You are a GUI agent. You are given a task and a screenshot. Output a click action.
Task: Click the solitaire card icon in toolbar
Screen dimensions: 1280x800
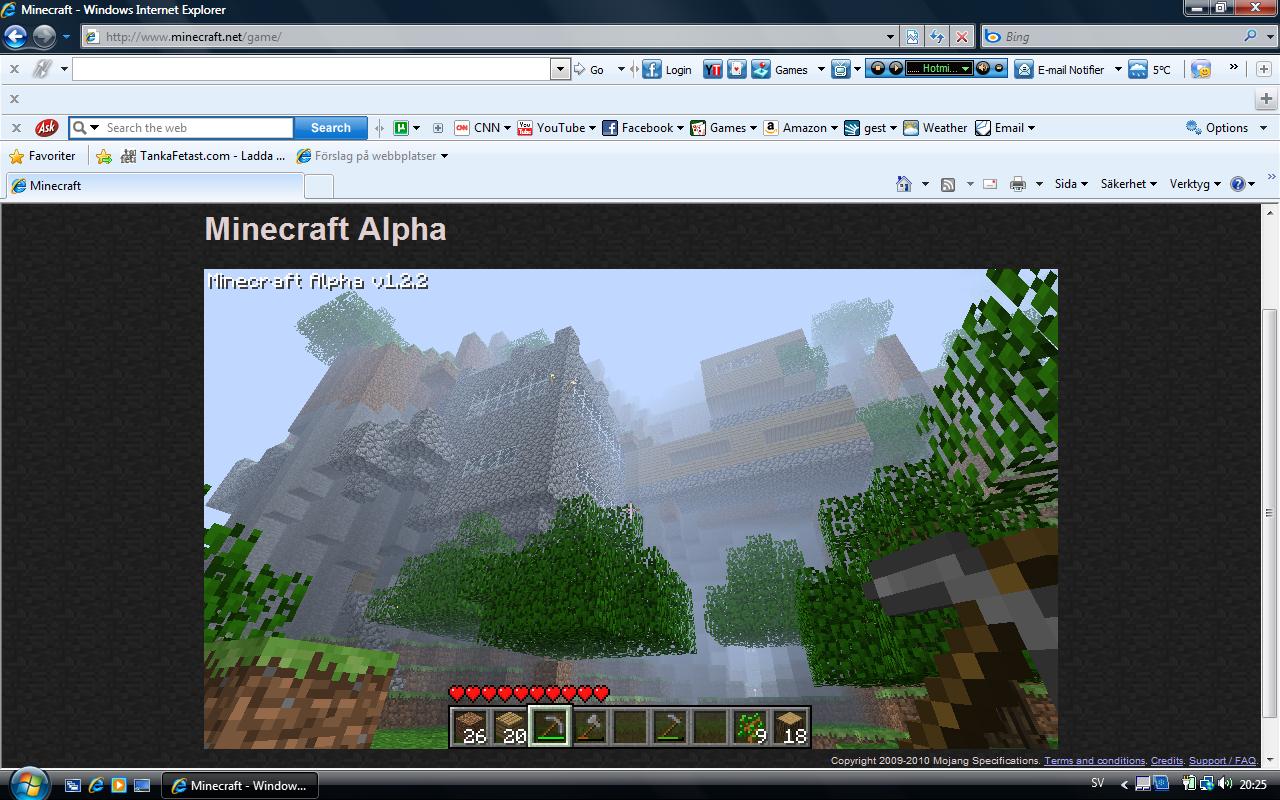point(737,69)
